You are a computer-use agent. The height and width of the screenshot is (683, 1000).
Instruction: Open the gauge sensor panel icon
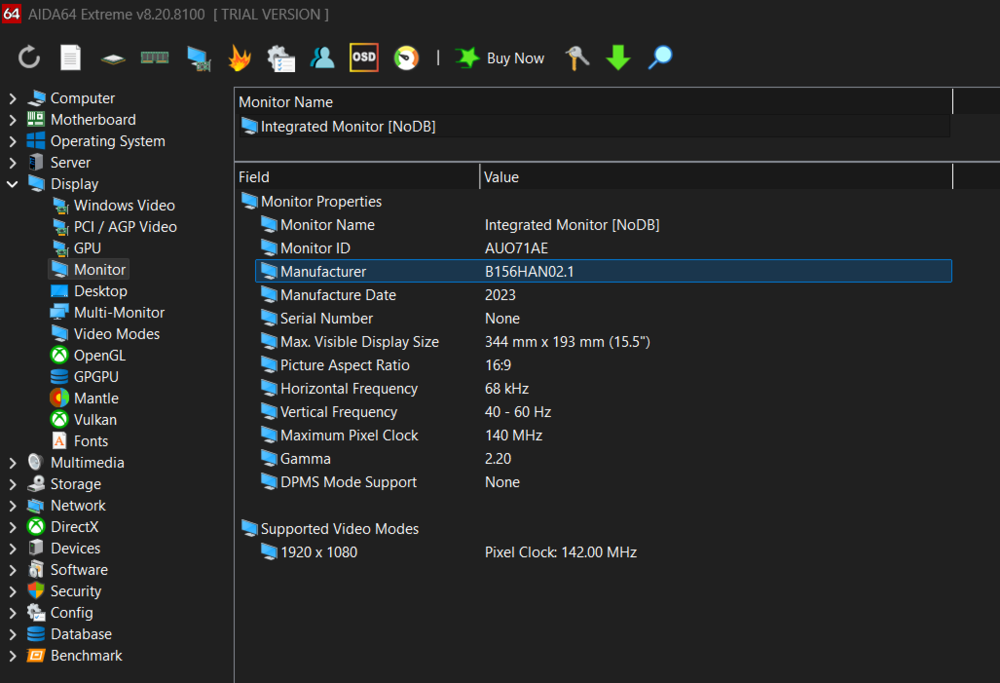point(406,58)
